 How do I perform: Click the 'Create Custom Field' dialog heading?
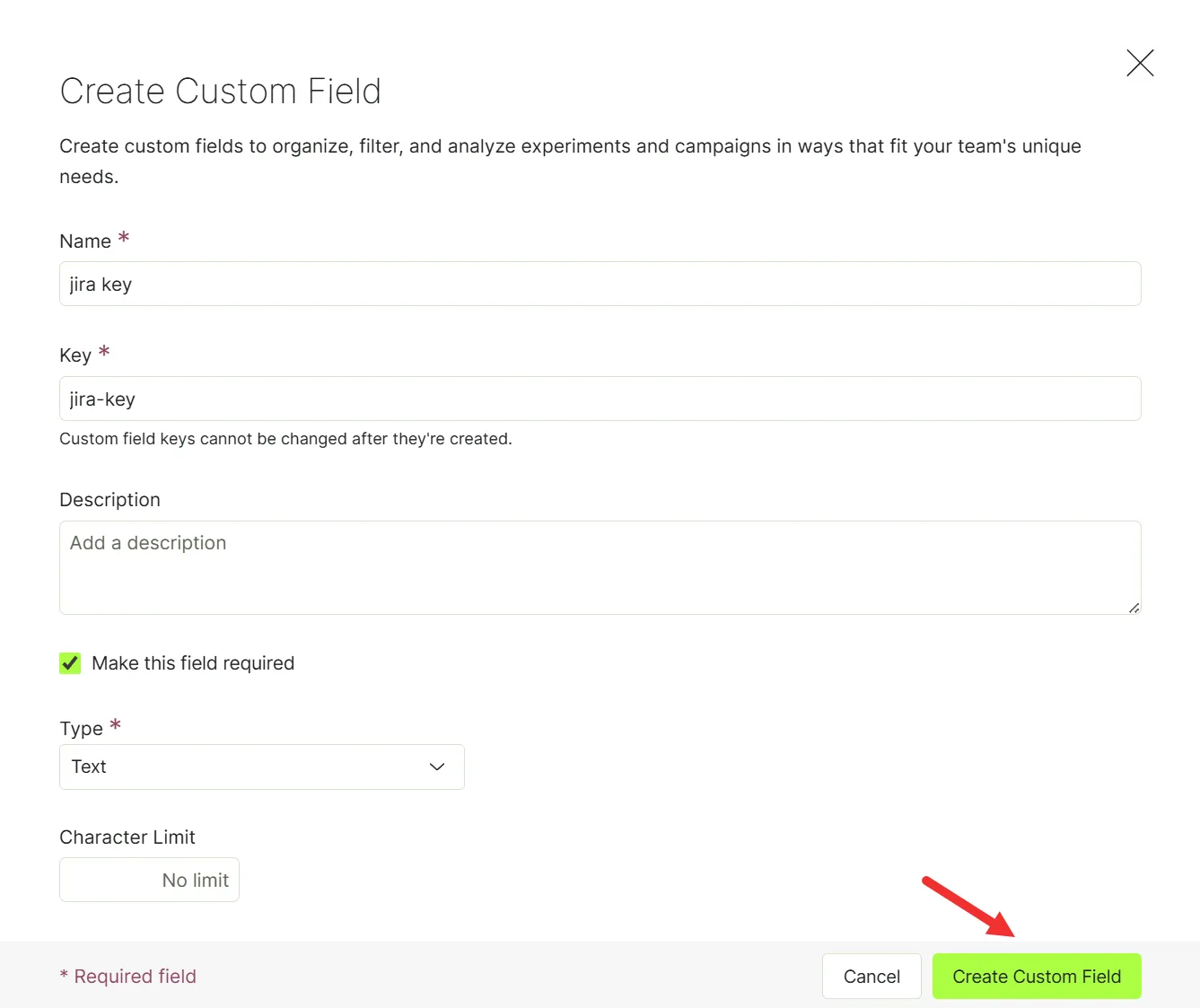click(x=221, y=92)
